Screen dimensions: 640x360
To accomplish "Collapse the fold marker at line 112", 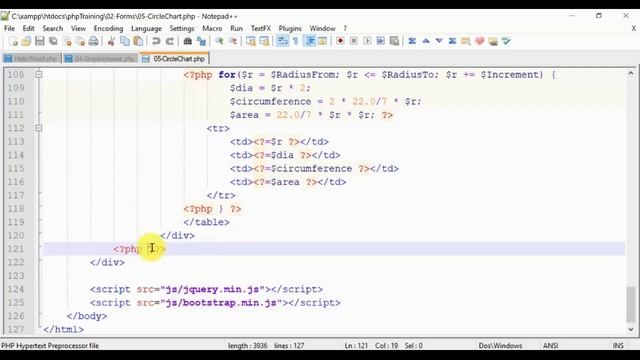I will click(38, 128).
